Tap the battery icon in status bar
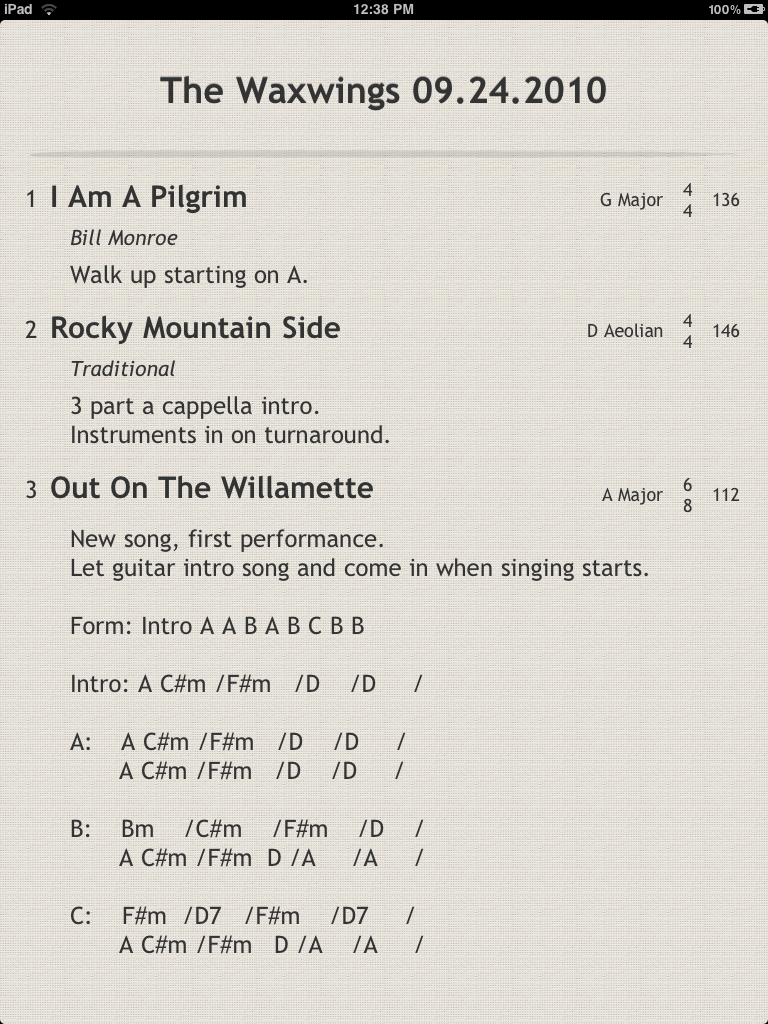The width and height of the screenshot is (768, 1024). point(754,9)
